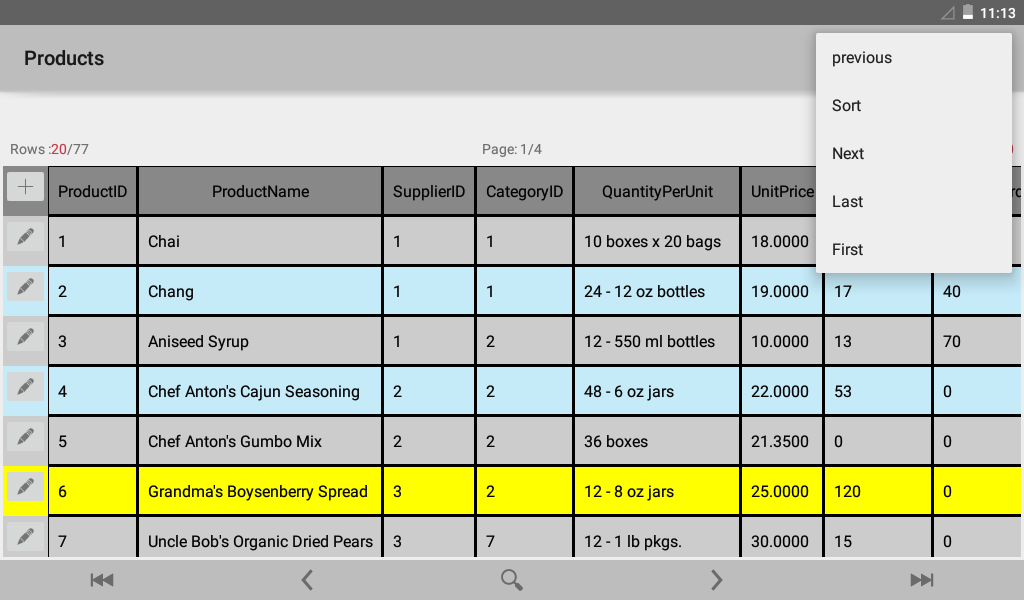Open search with the magnifier icon

click(x=512, y=580)
